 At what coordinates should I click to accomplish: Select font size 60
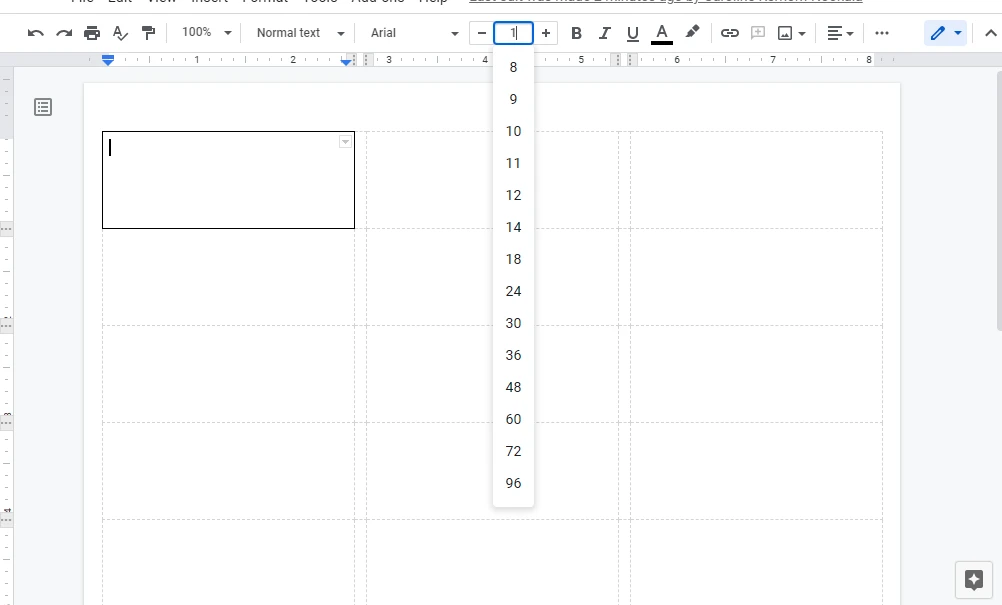(513, 419)
